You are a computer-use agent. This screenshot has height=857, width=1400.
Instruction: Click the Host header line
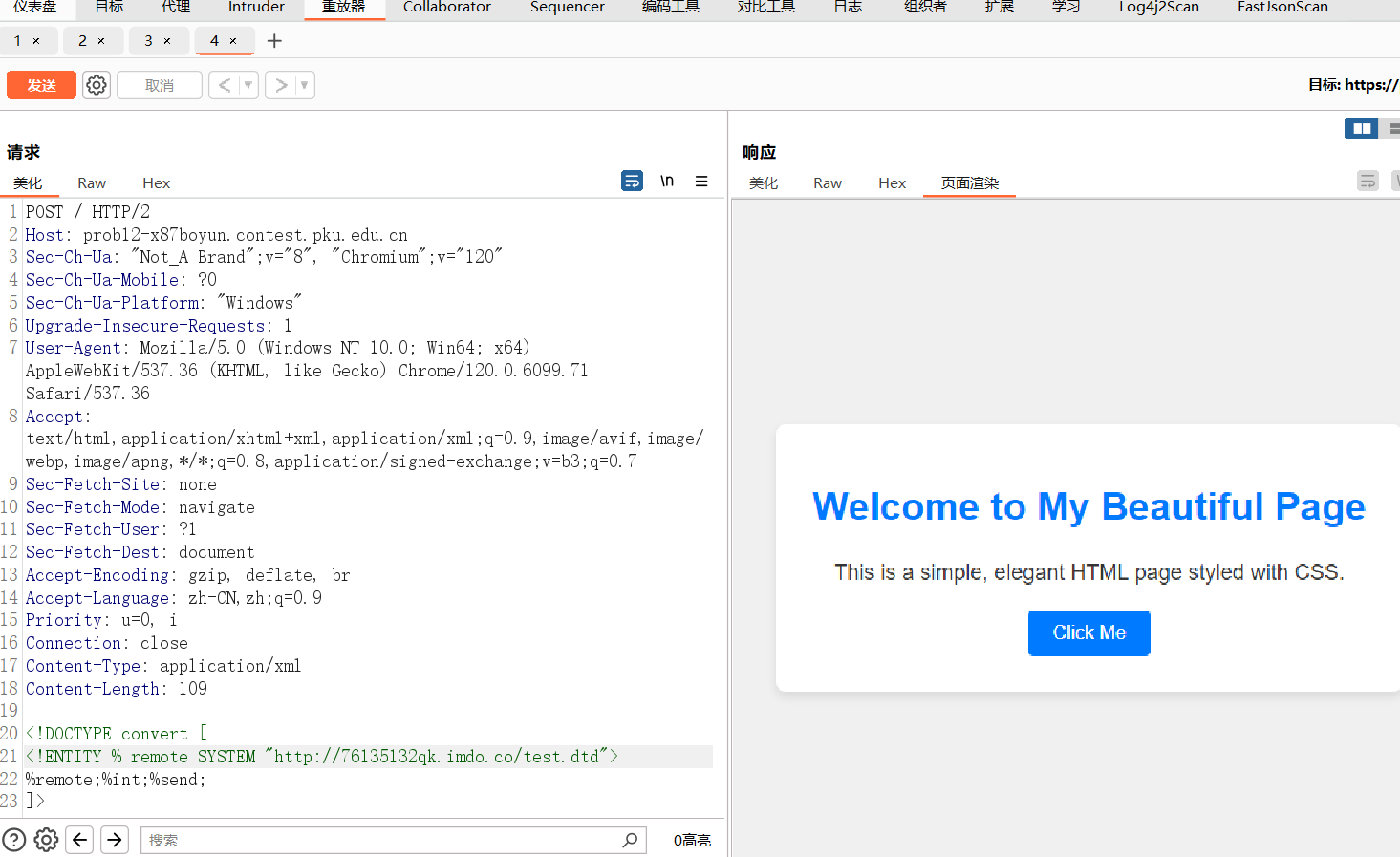(217, 235)
